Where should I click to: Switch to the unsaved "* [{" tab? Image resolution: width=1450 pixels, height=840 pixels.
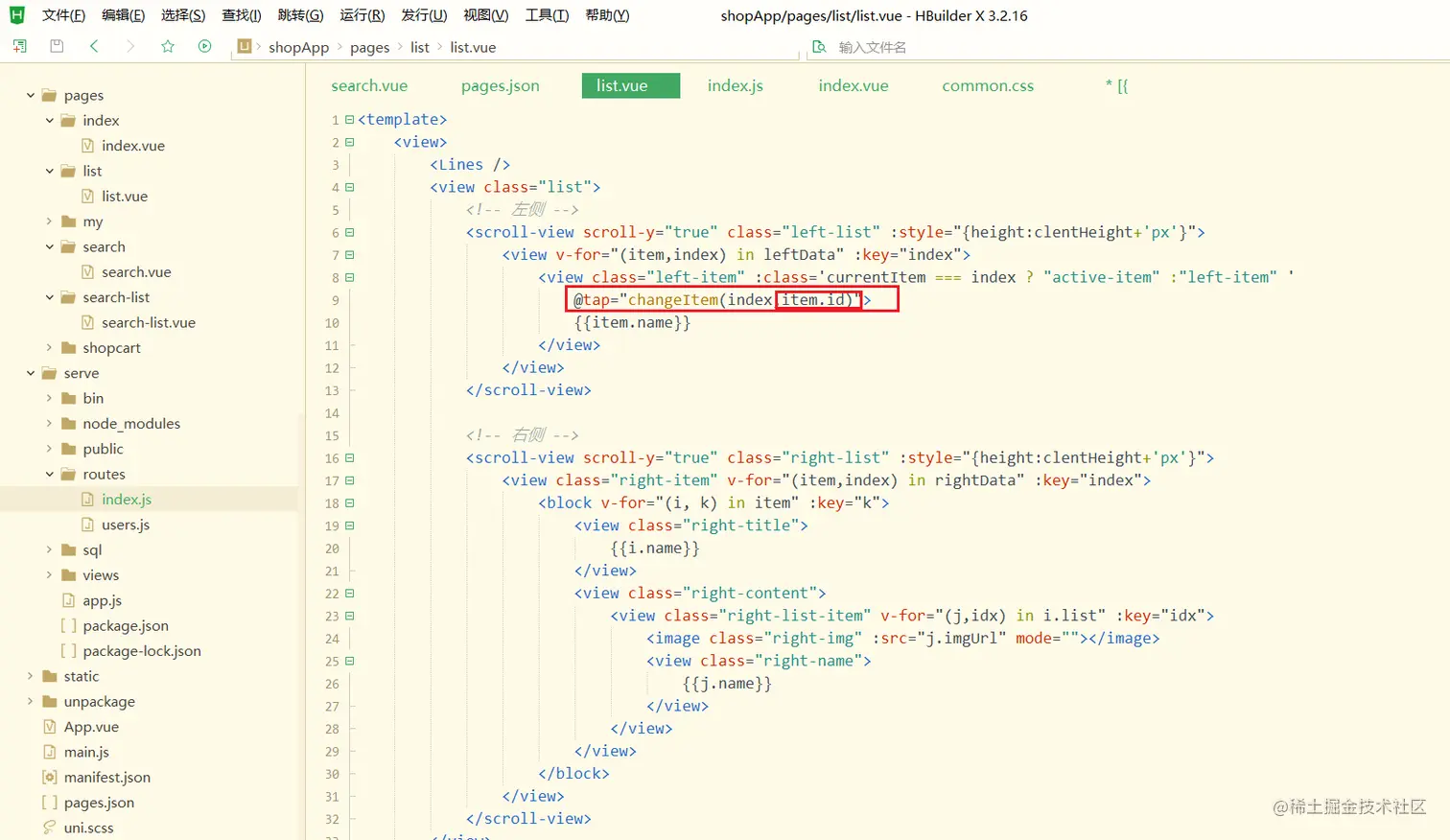pos(1117,85)
